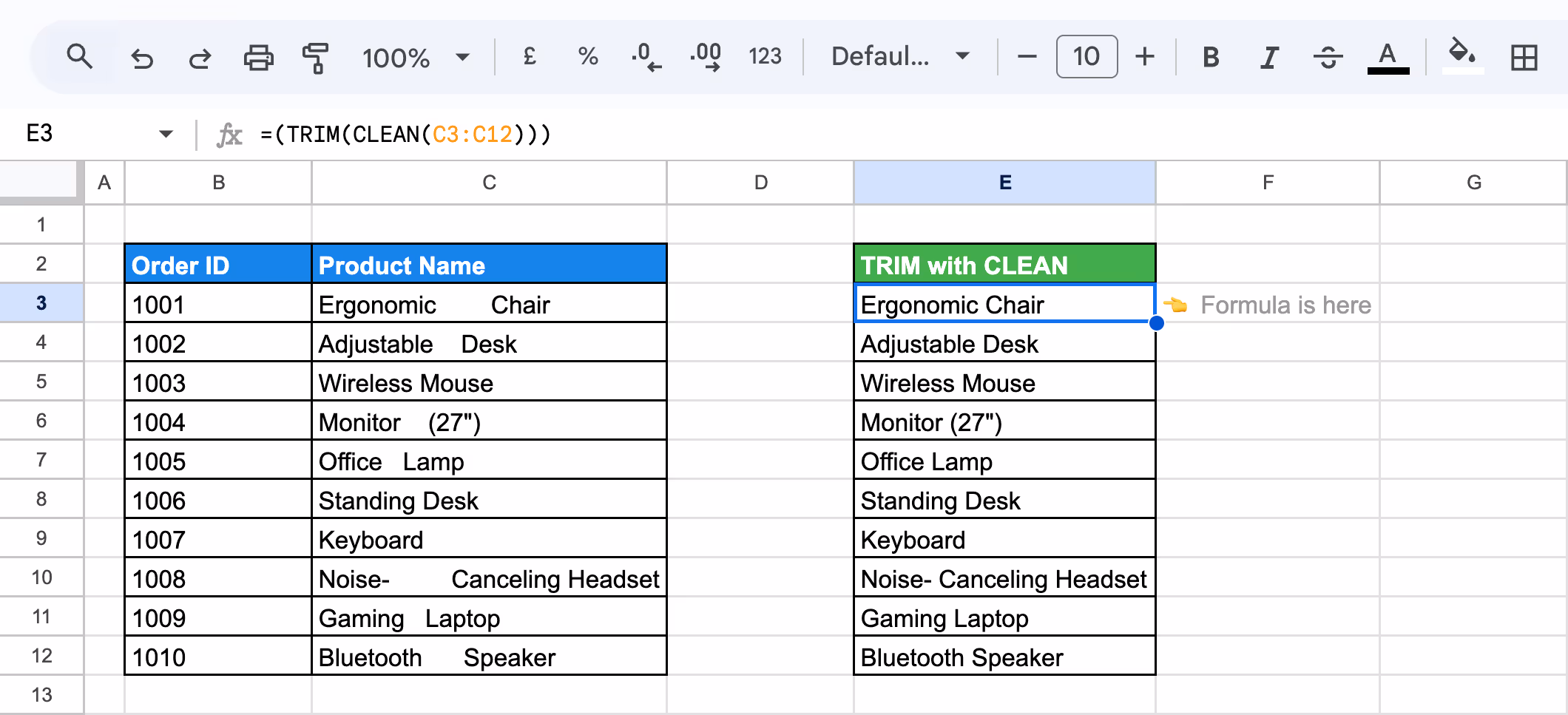Click the Undo arrow icon
Image resolution: width=1568 pixels, height=715 pixels.
tap(141, 57)
